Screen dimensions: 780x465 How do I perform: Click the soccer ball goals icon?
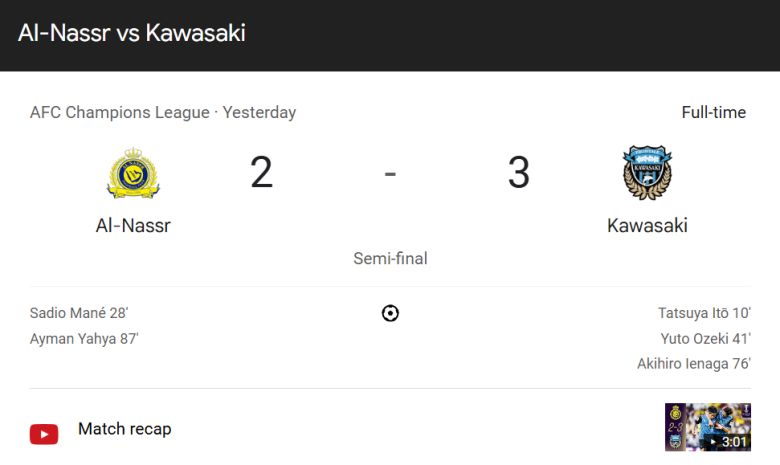390,313
